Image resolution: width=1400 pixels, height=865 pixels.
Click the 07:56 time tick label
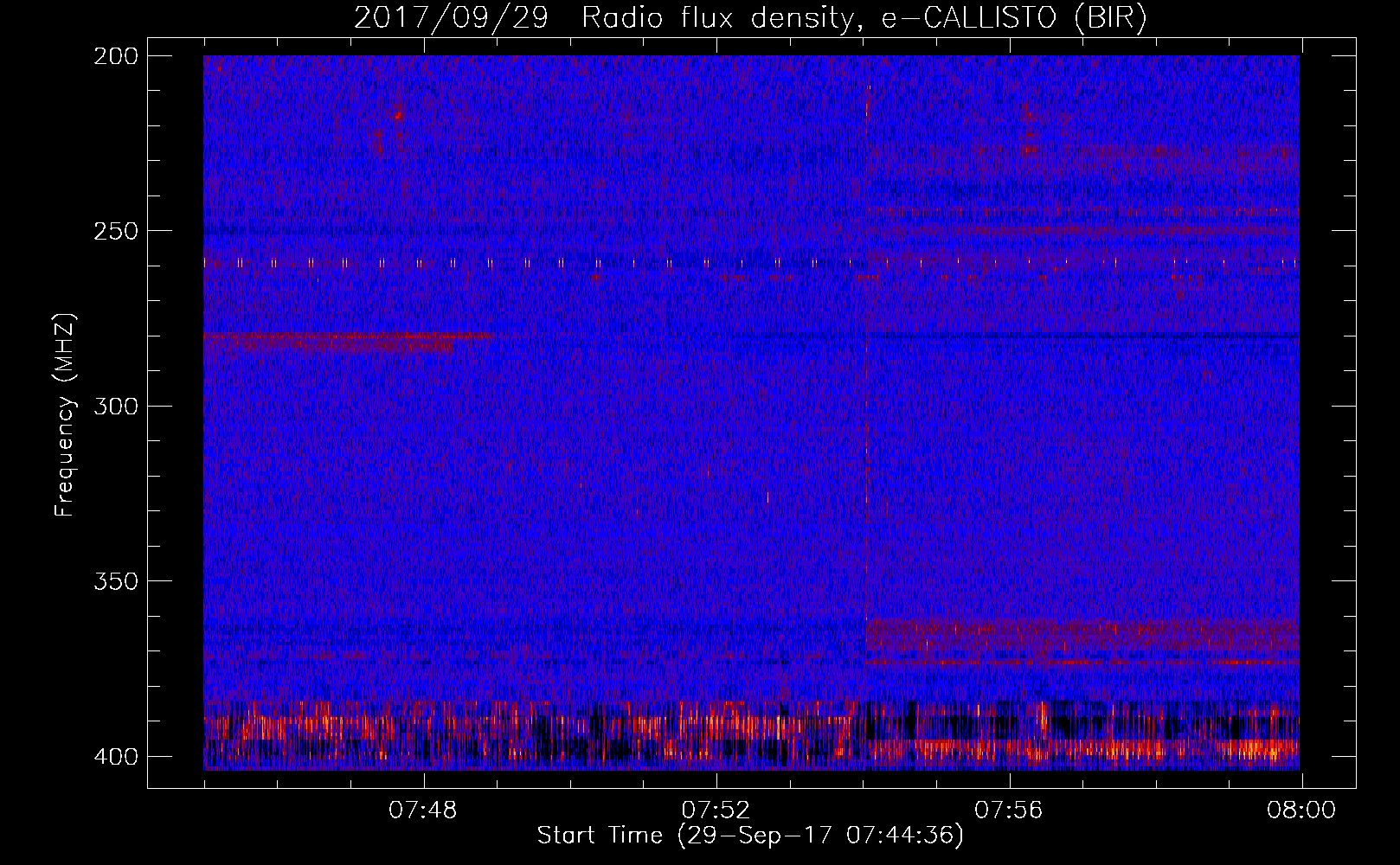[1009, 811]
